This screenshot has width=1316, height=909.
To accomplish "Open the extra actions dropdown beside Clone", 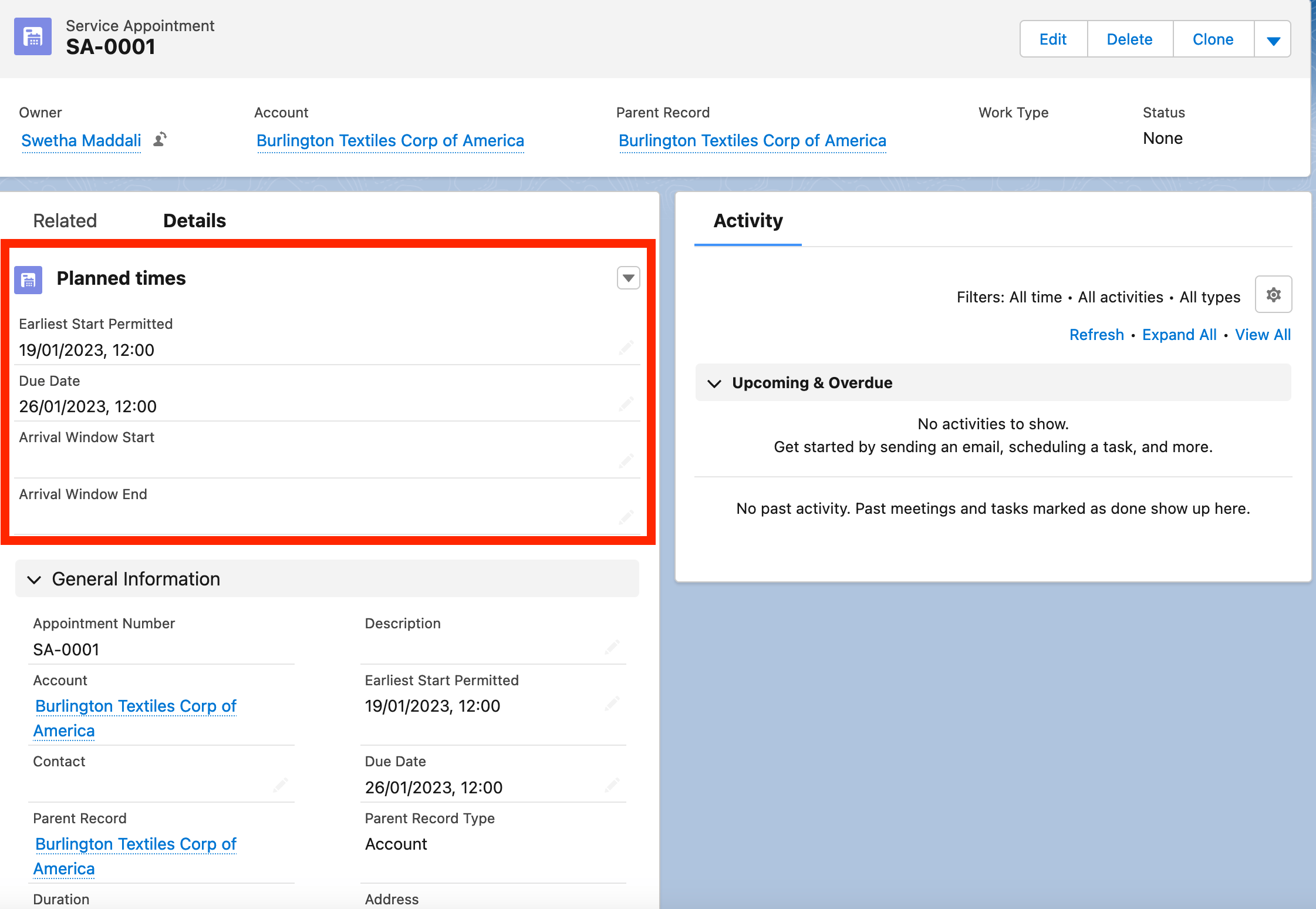I will [x=1273, y=39].
